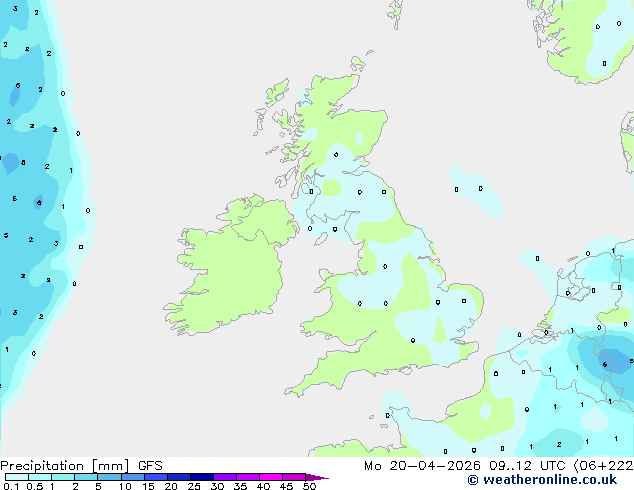This screenshot has height=490, width=634.
Task: Click the '15' legend scale label
Action: point(148,486)
